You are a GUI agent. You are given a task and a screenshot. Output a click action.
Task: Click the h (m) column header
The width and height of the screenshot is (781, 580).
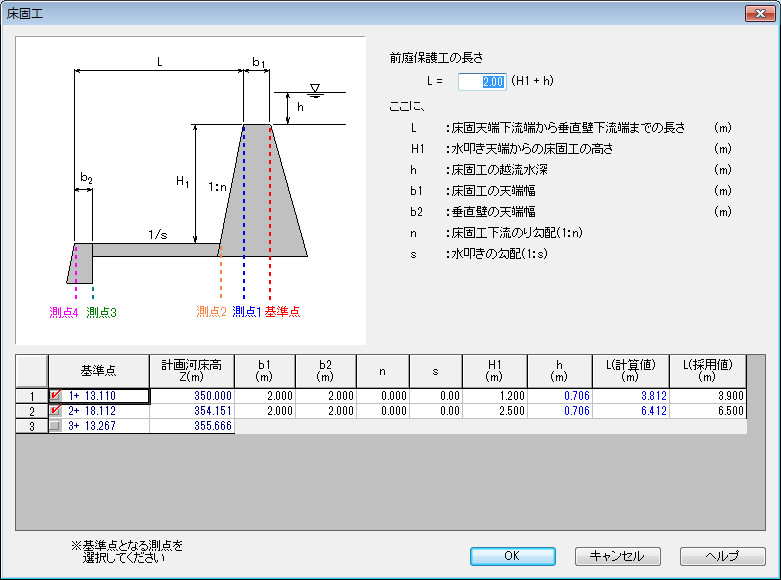(560, 371)
